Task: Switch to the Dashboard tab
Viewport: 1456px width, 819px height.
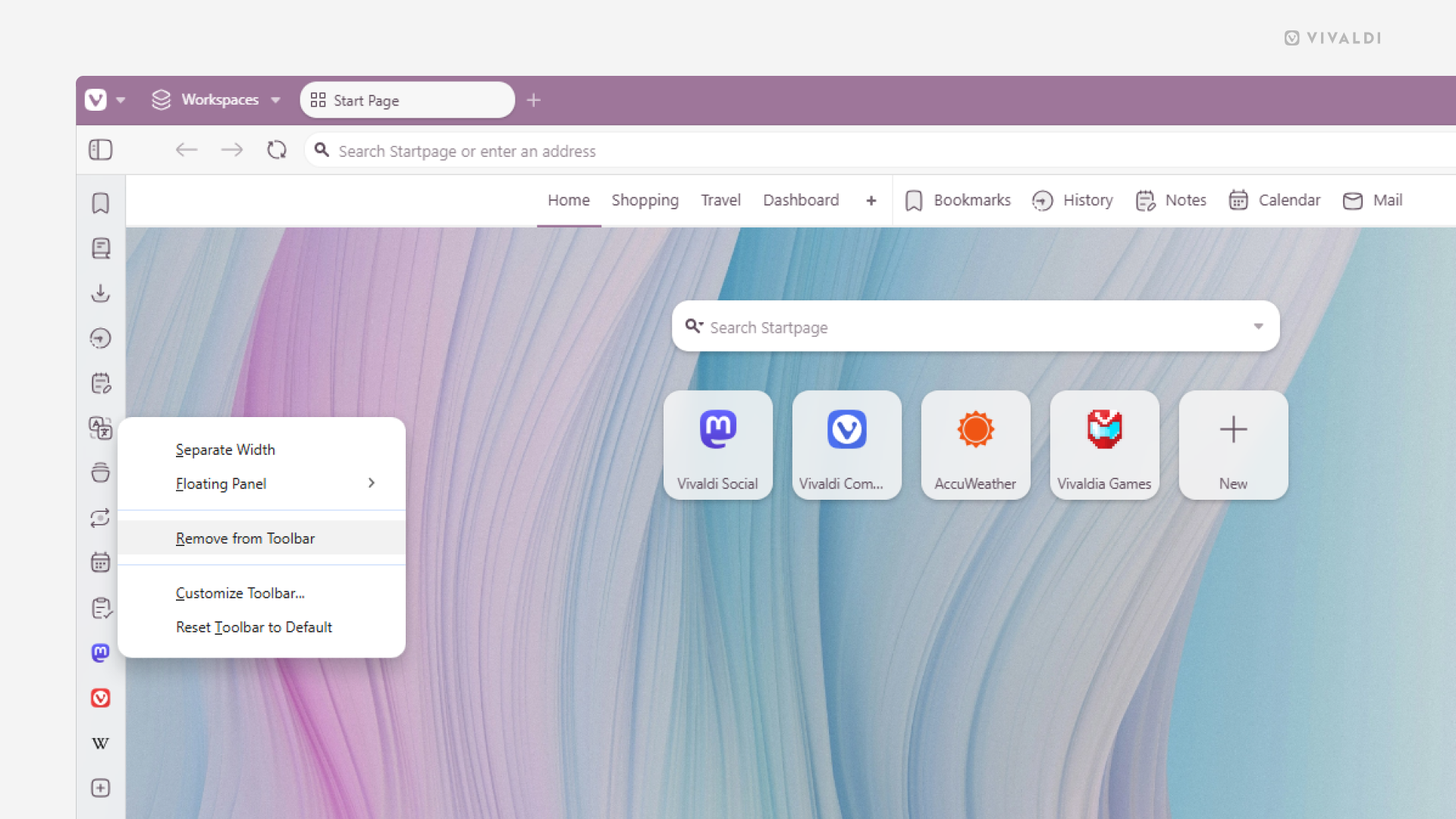Action: (x=800, y=200)
